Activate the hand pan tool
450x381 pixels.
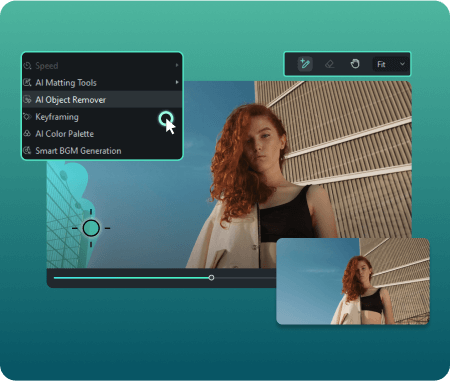click(355, 64)
